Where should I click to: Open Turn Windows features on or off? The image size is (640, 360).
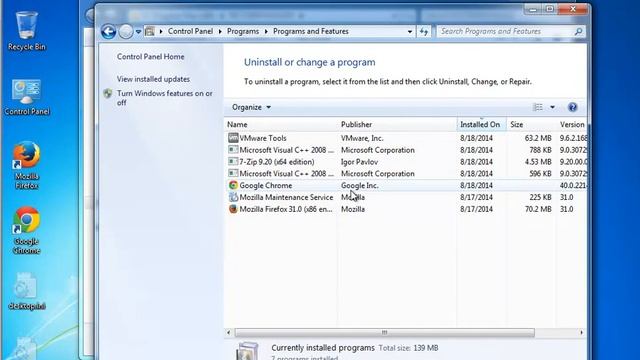coord(165,98)
